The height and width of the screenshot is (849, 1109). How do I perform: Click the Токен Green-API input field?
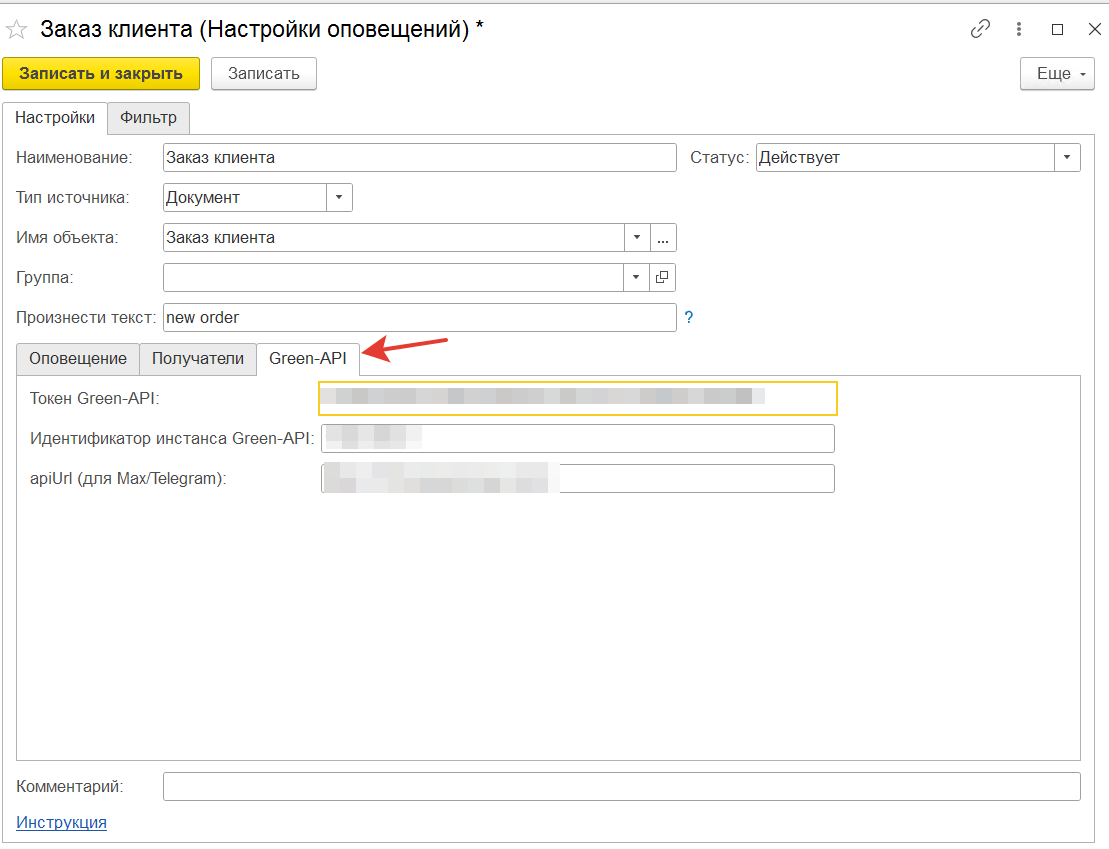click(578, 398)
